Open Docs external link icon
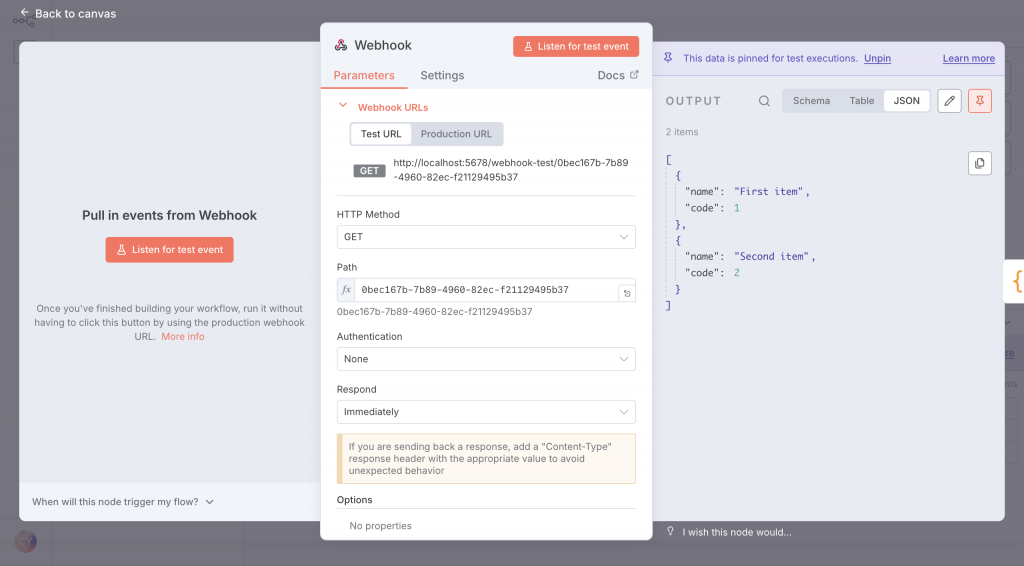1024x566 pixels. coord(634,74)
